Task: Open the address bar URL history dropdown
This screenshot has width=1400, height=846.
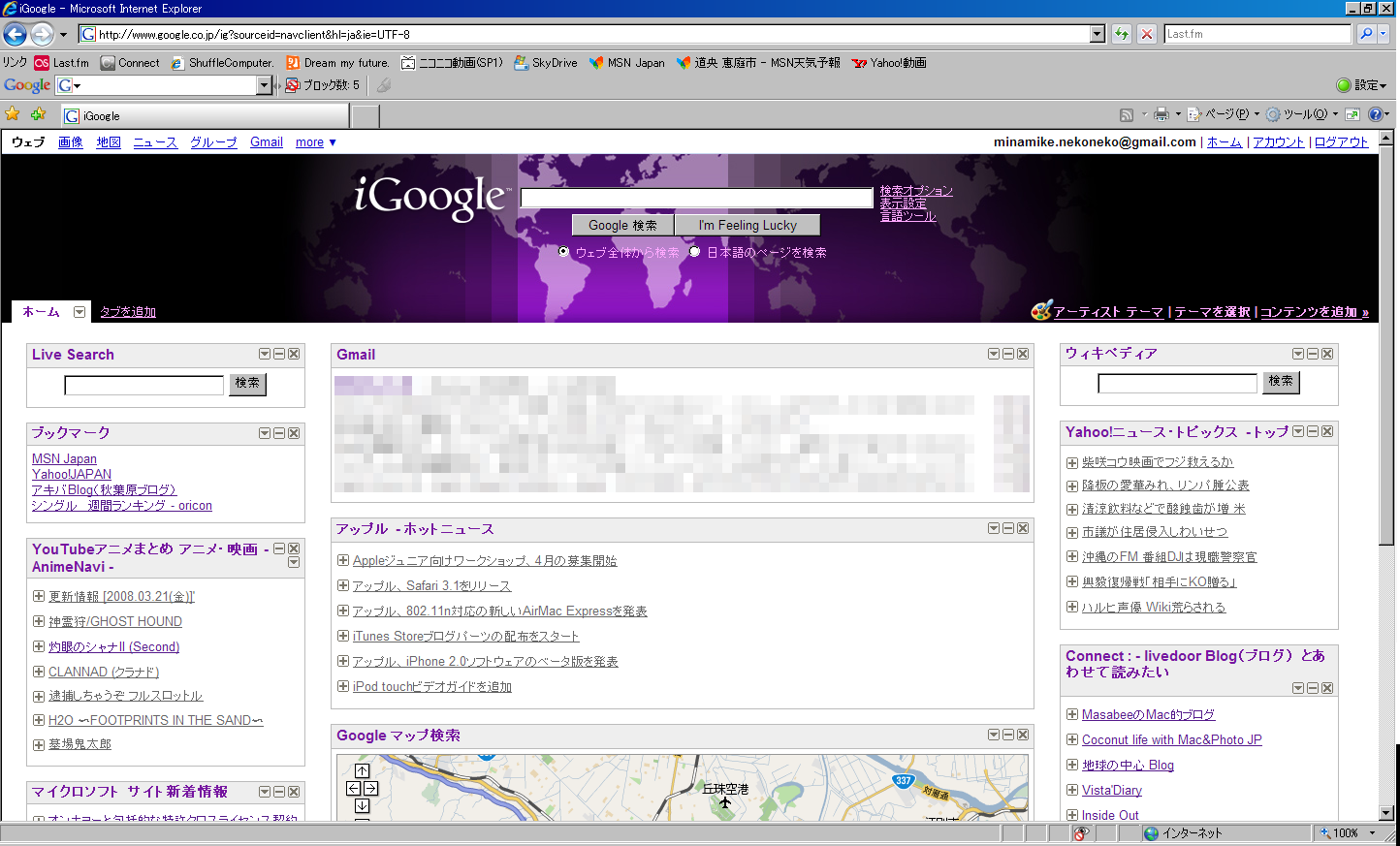Action: [x=1098, y=35]
